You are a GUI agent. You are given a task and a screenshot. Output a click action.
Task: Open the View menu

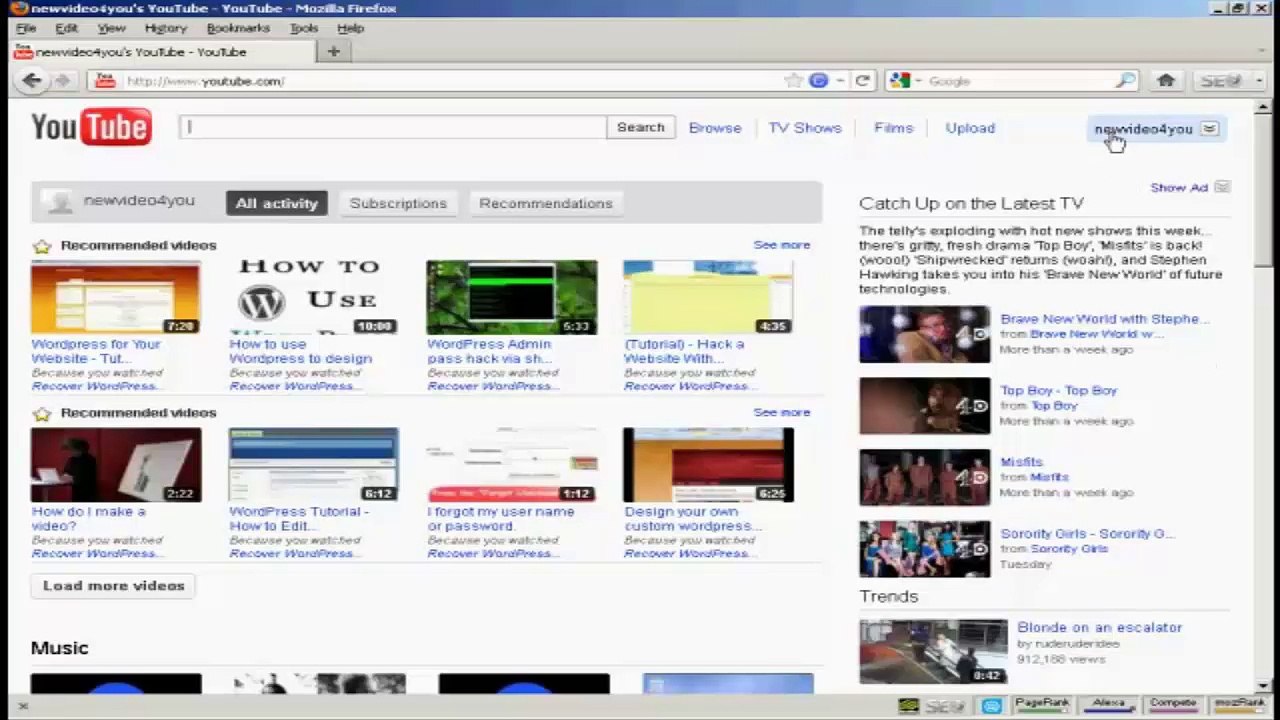(x=111, y=28)
